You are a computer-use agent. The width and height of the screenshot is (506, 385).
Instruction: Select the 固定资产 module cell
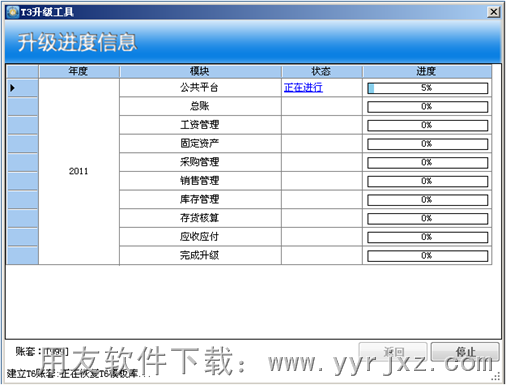point(200,144)
